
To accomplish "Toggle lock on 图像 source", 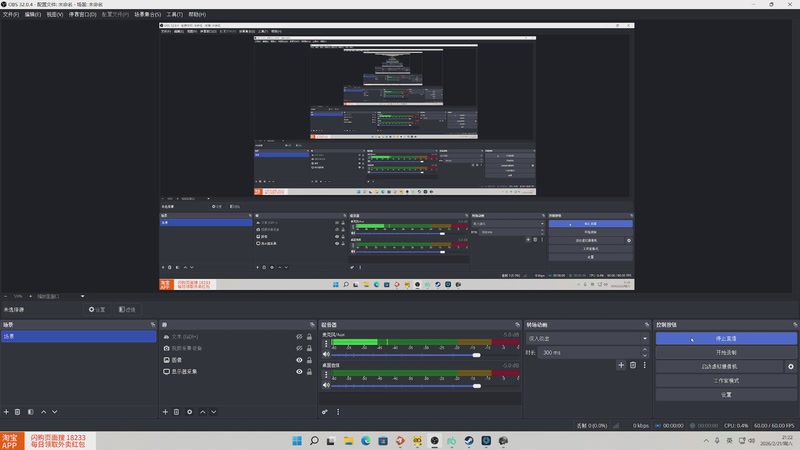I will click(309, 360).
